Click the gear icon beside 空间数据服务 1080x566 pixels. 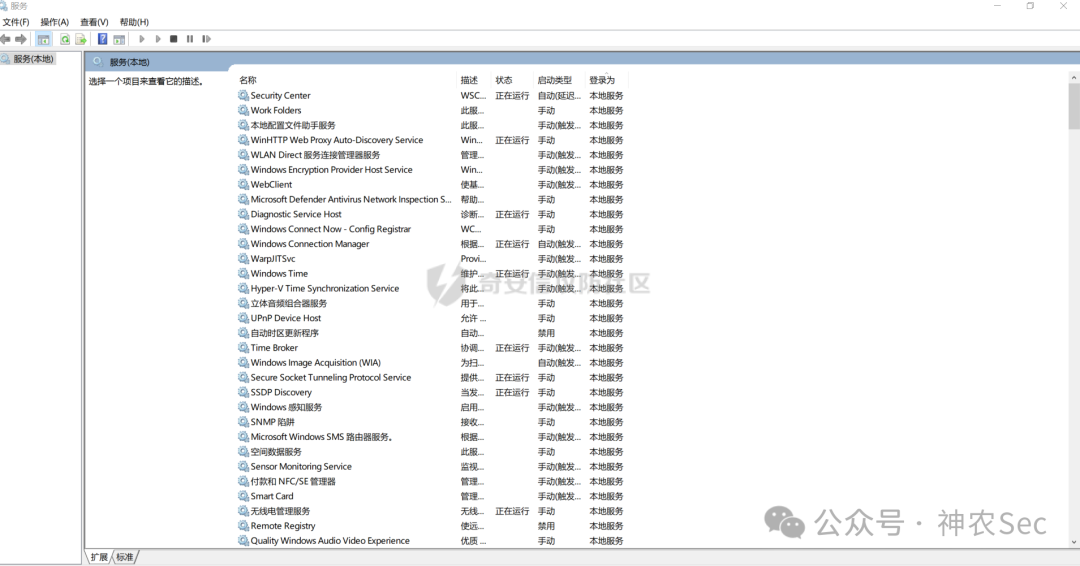coord(243,452)
